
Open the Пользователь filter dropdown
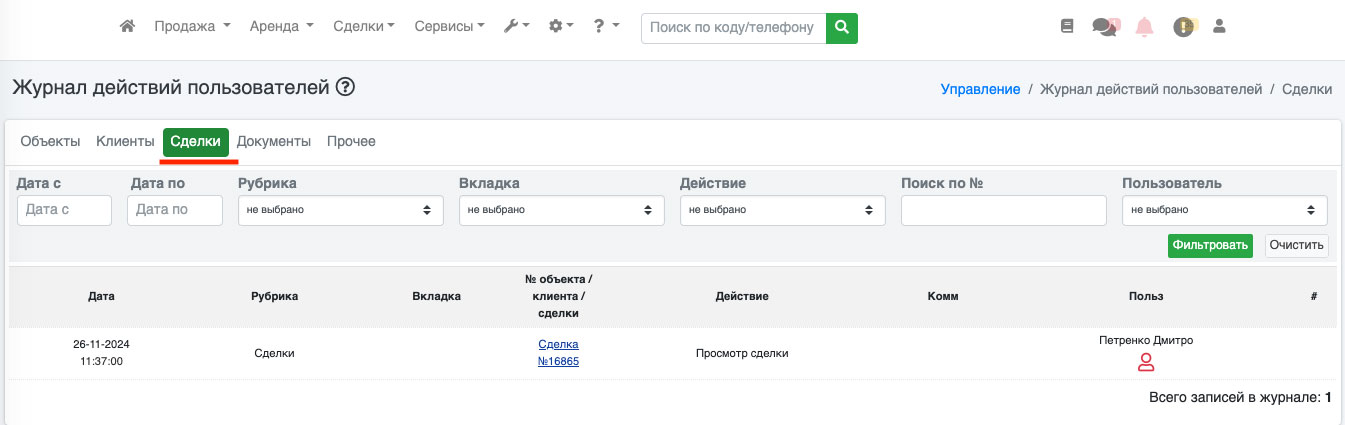1224,210
